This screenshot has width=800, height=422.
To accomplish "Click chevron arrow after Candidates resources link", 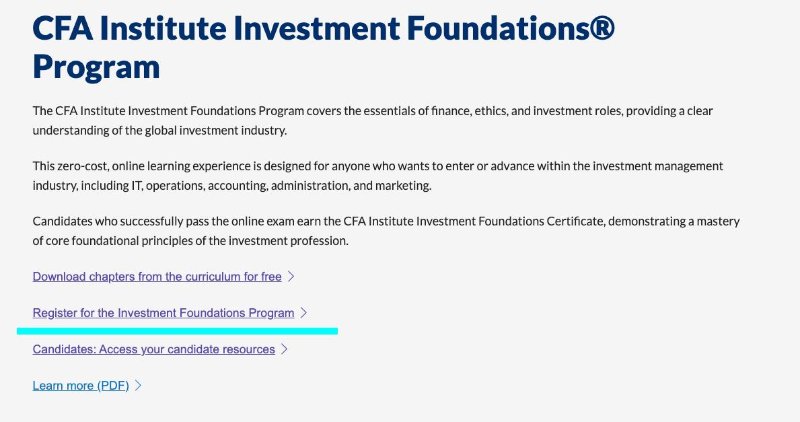I will (284, 349).
